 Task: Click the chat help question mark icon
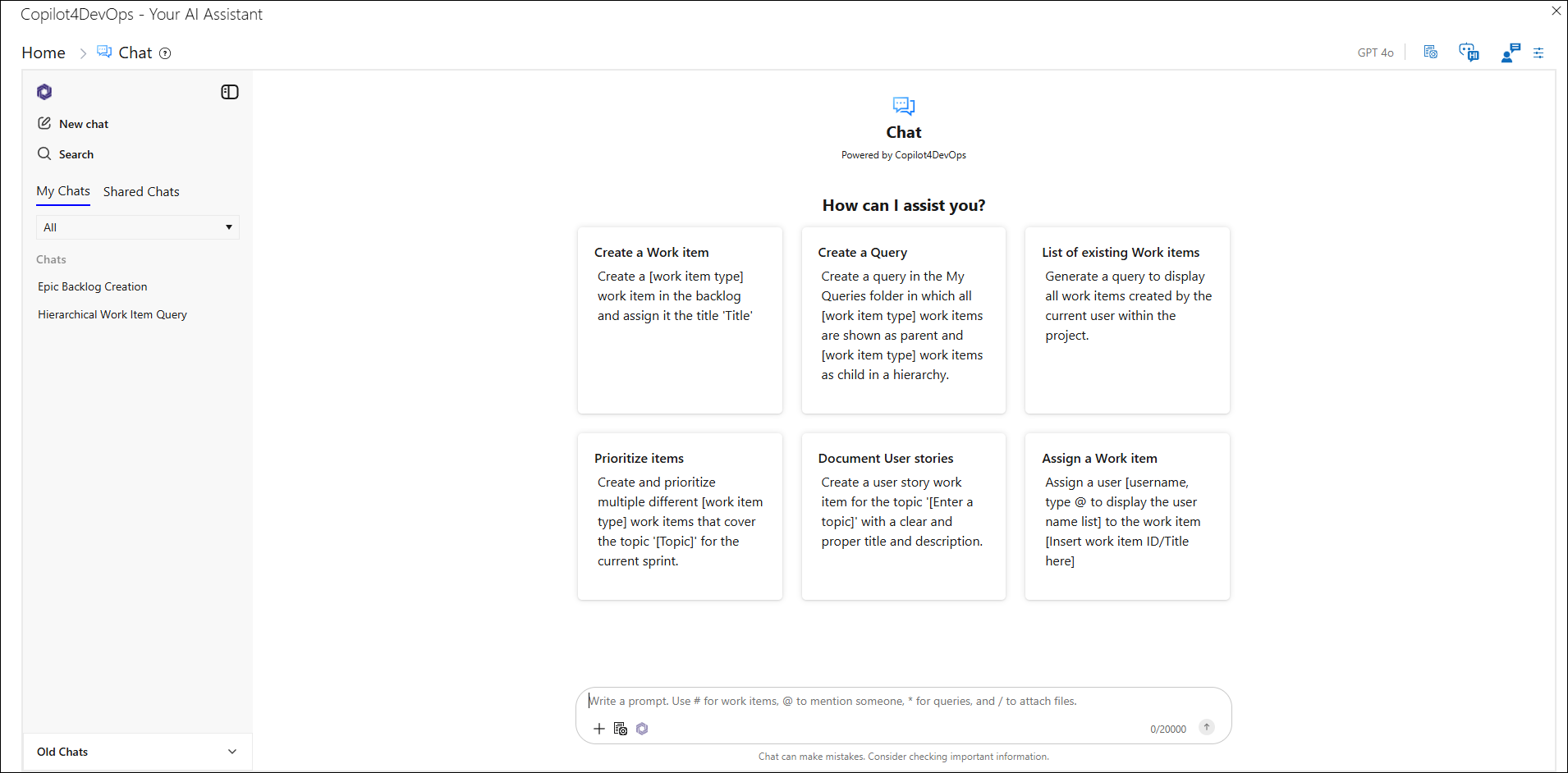click(165, 53)
